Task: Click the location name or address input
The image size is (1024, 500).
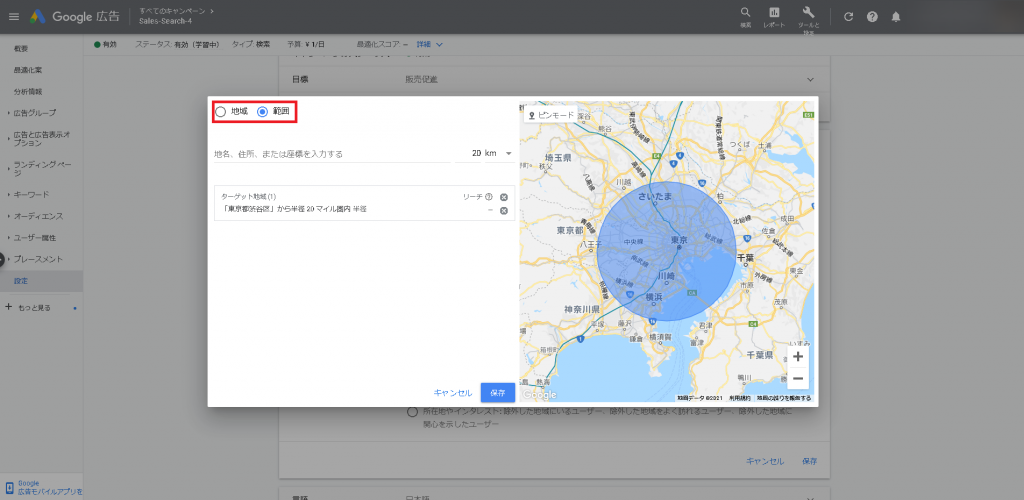Action: click(x=332, y=154)
